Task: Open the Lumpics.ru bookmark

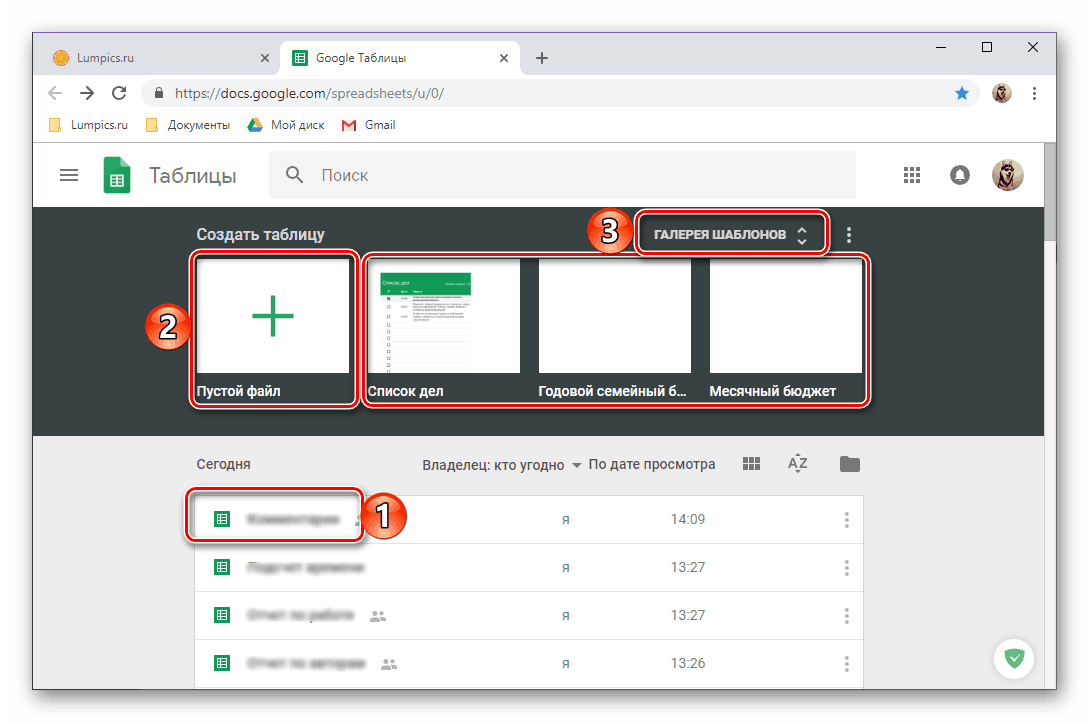Action: pos(89,125)
